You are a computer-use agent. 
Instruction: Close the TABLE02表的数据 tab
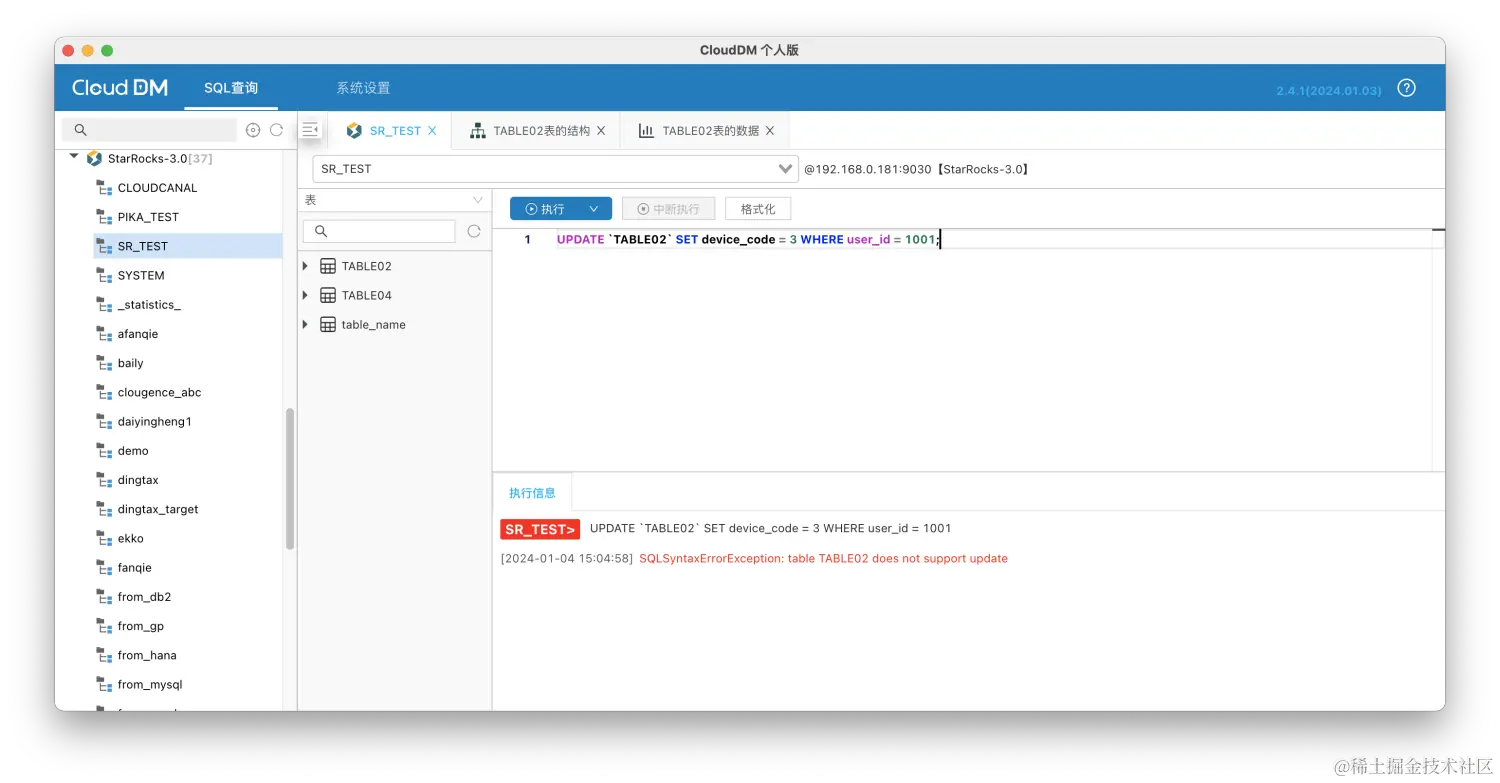770,131
